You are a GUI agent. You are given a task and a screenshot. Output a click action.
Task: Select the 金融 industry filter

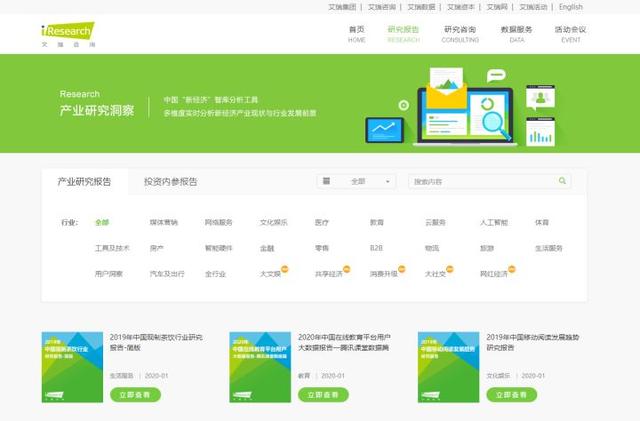(267, 247)
